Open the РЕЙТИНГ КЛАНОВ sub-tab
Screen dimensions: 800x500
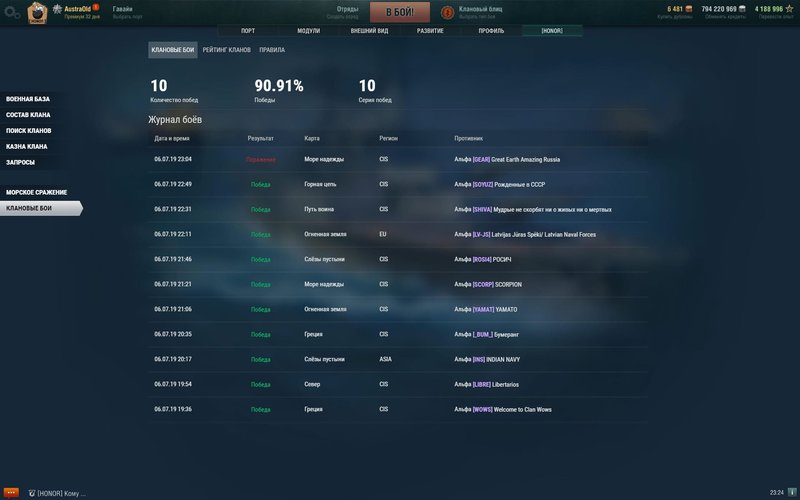(227, 50)
